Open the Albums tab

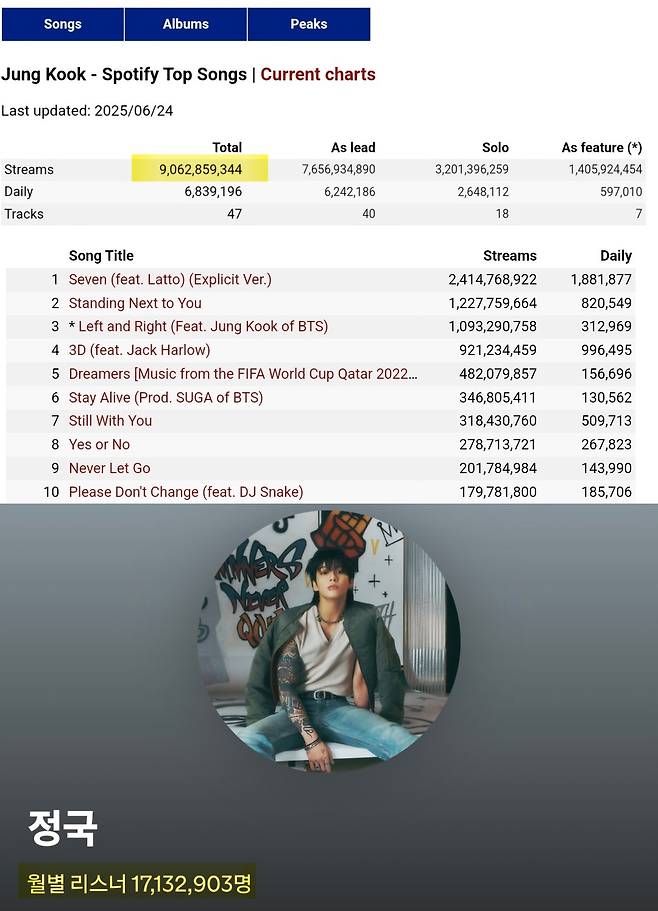pyautogui.click(x=185, y=24)
